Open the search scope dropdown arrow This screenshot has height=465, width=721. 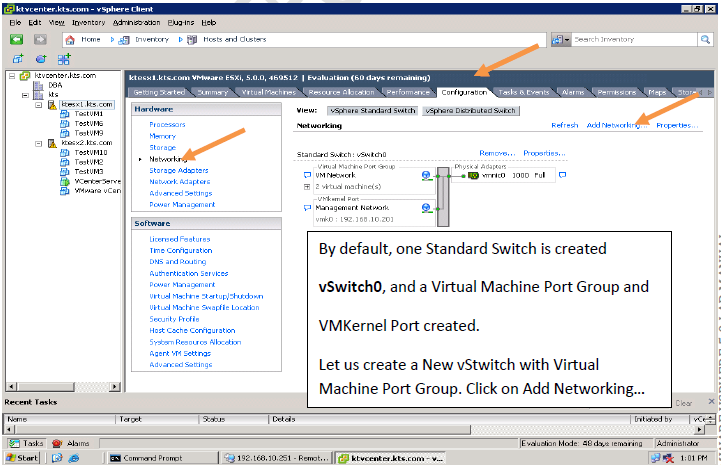(x=567, y=40)
